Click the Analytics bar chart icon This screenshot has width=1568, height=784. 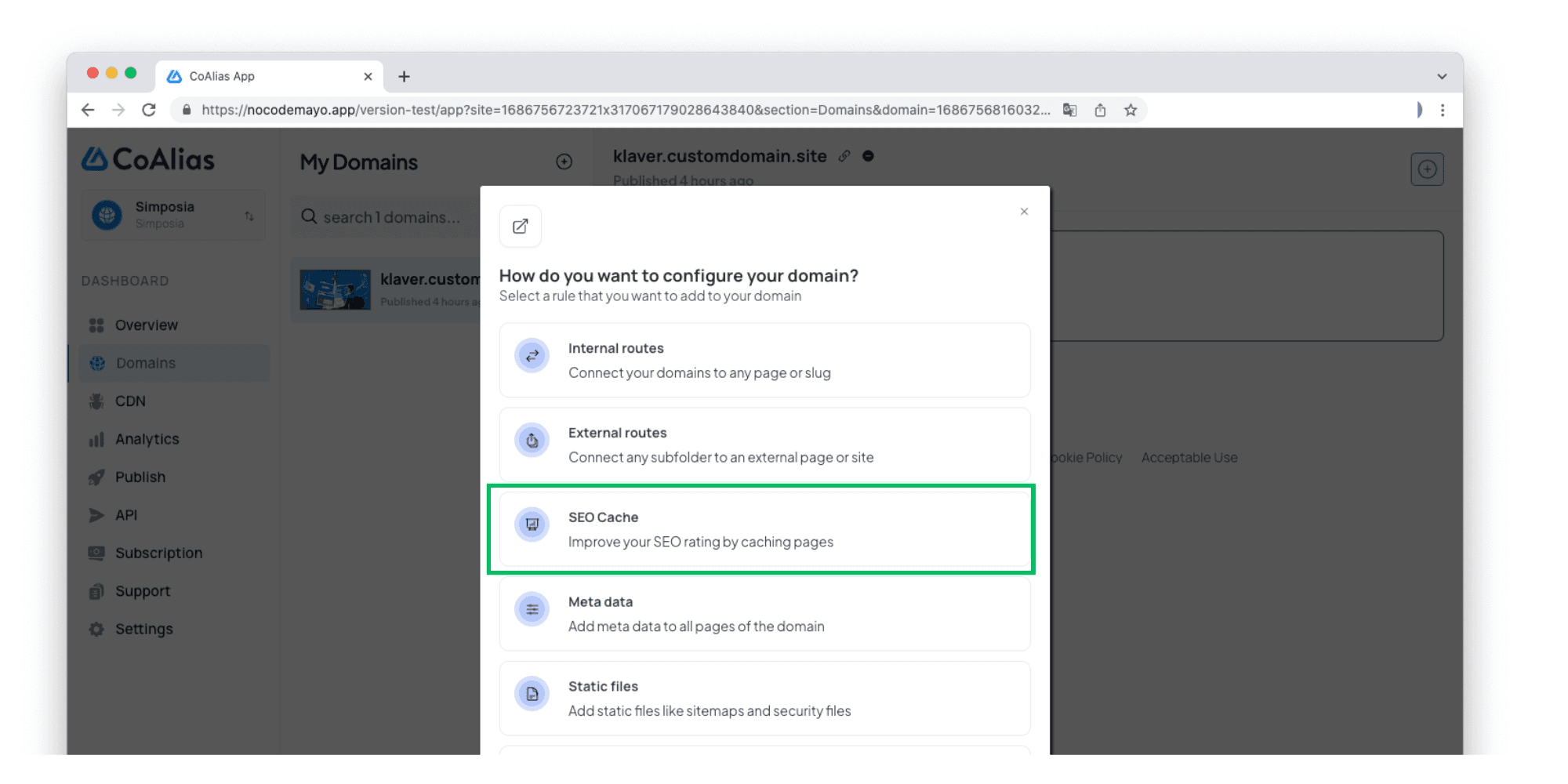click(x=96, y=439)
